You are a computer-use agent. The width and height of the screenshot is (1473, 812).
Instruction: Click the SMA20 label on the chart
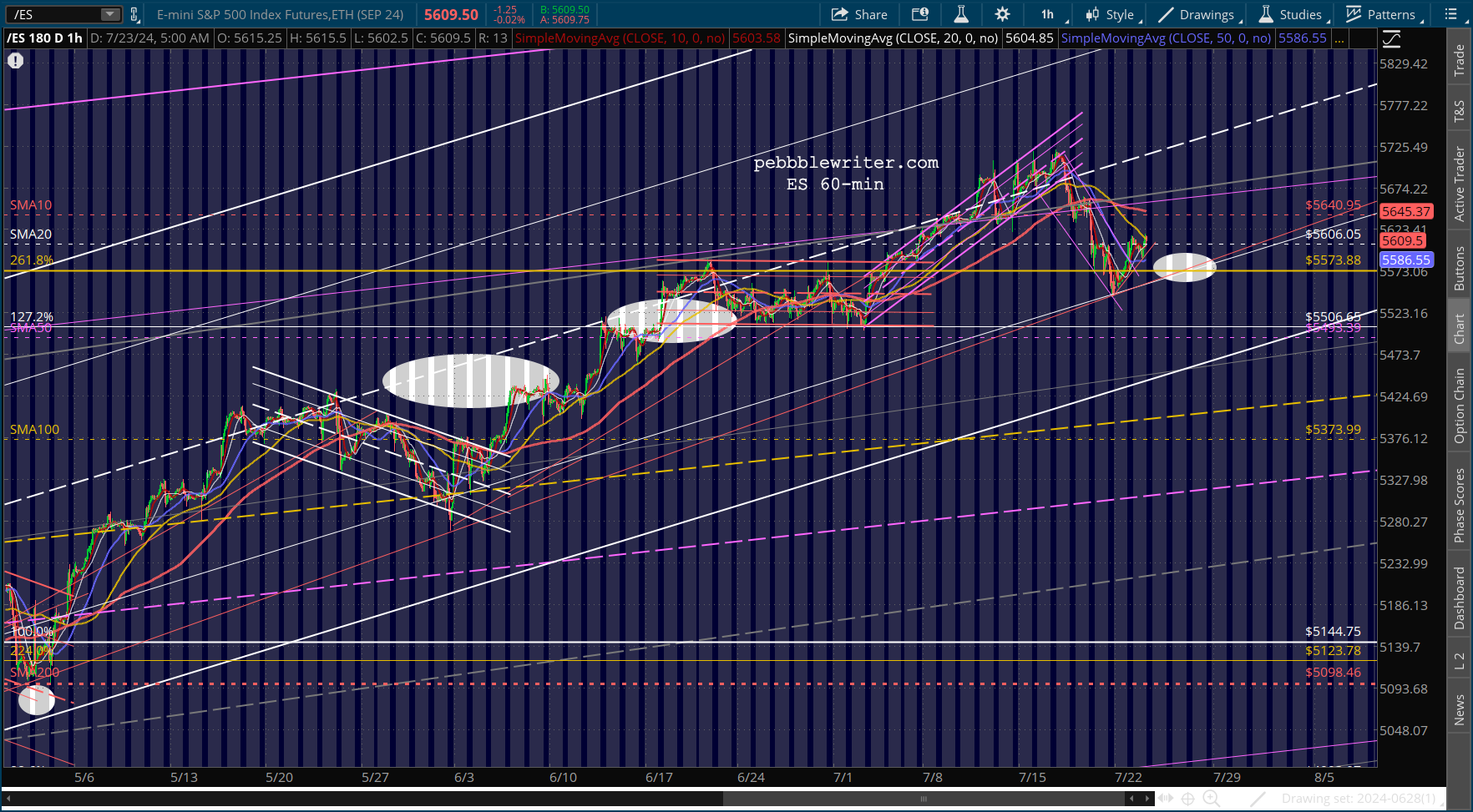[31, 235]
